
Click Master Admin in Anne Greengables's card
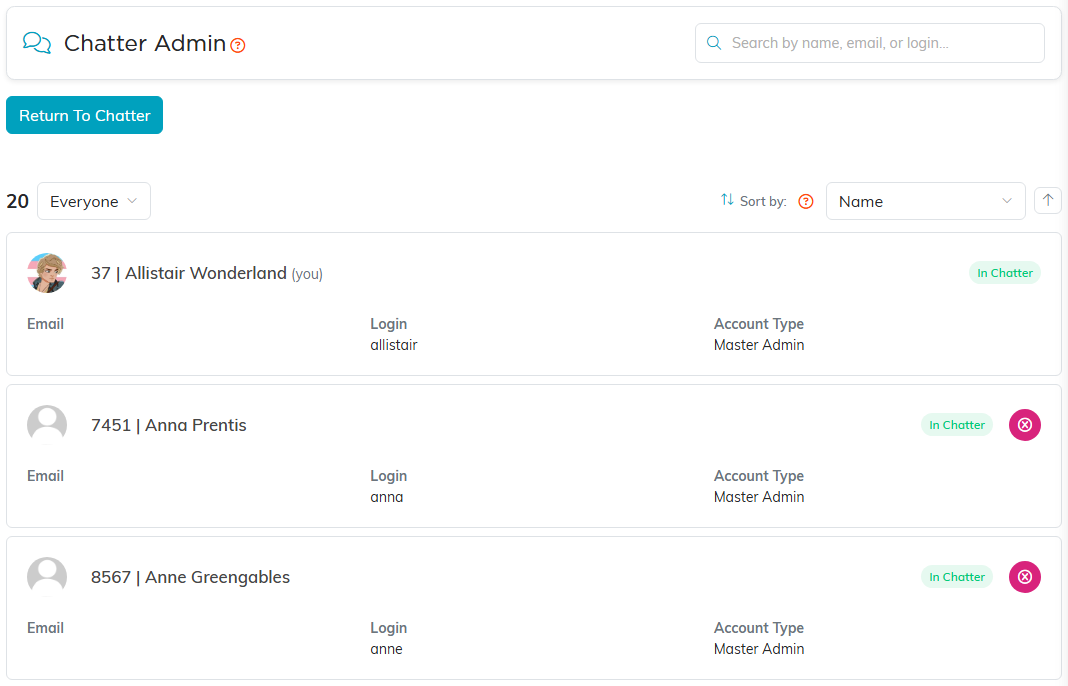click(x=759, y=649)
